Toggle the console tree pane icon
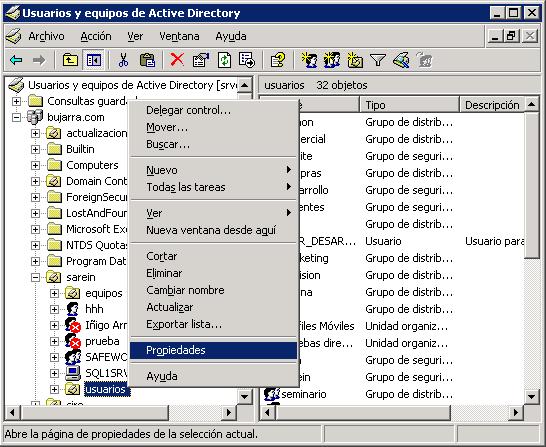This screenshot has height=447, width=546. [x=94, y=61]
